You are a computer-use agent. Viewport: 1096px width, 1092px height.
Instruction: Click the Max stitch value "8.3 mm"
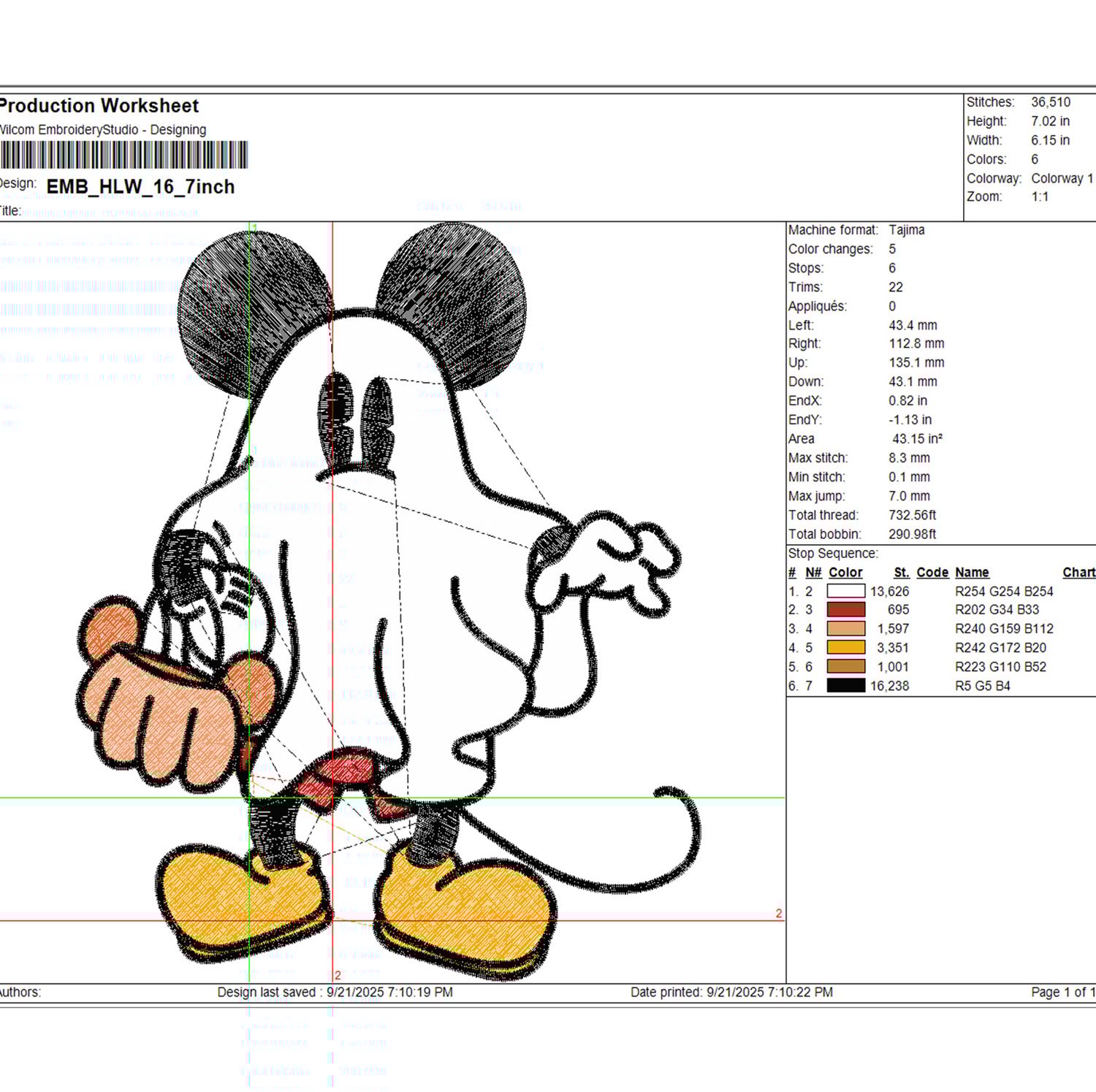coord(910,458)
